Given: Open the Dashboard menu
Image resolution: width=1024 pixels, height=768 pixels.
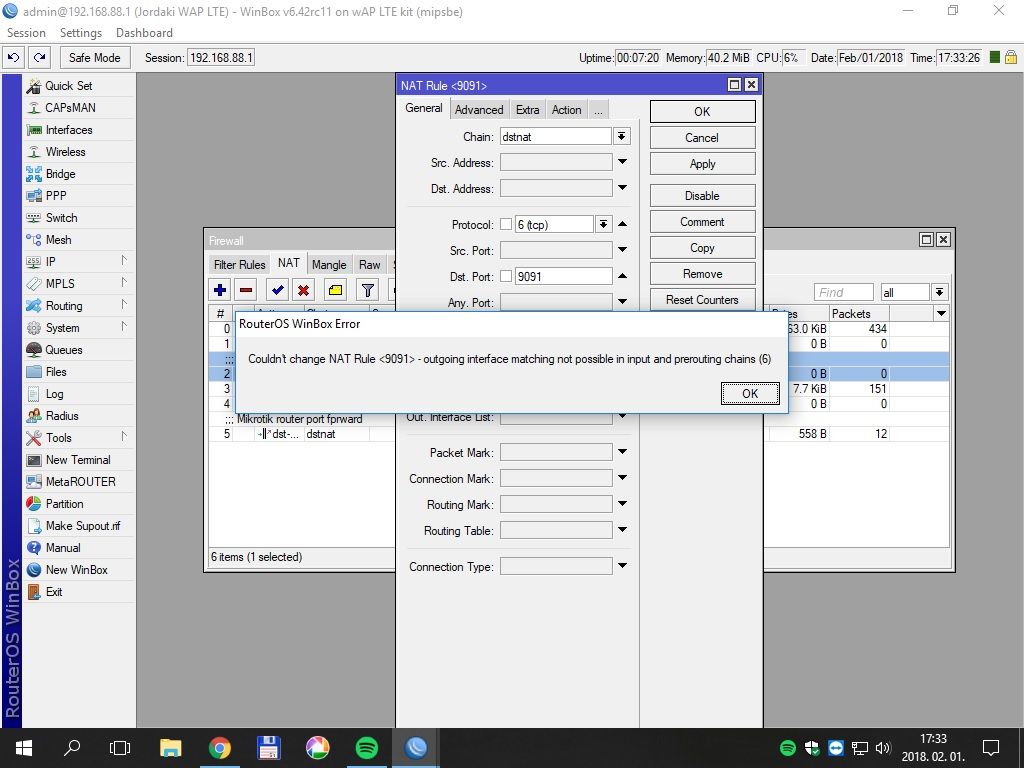Looking at the screenshot, I should point(144,33).
